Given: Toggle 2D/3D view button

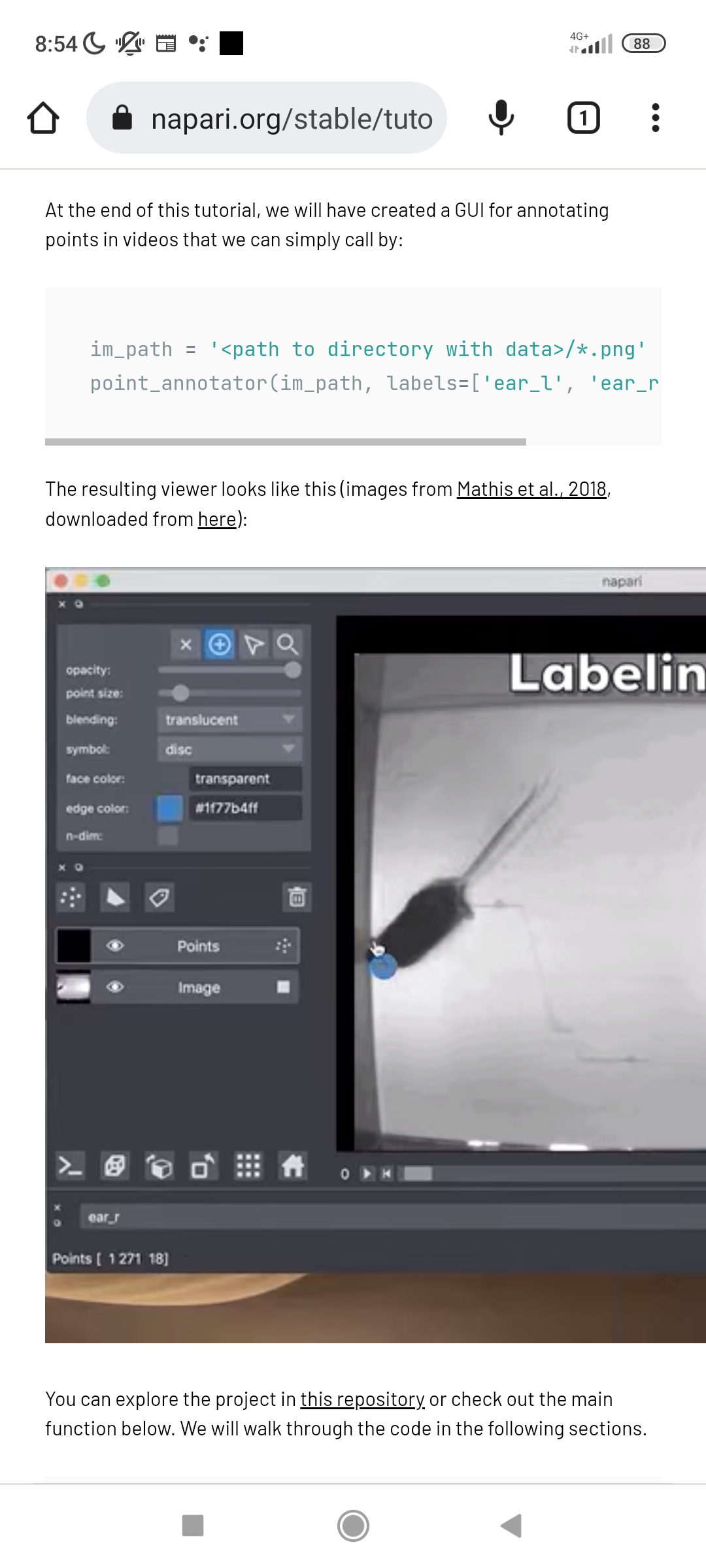Looking at the screenshot, I should (x=115, y=1166).
